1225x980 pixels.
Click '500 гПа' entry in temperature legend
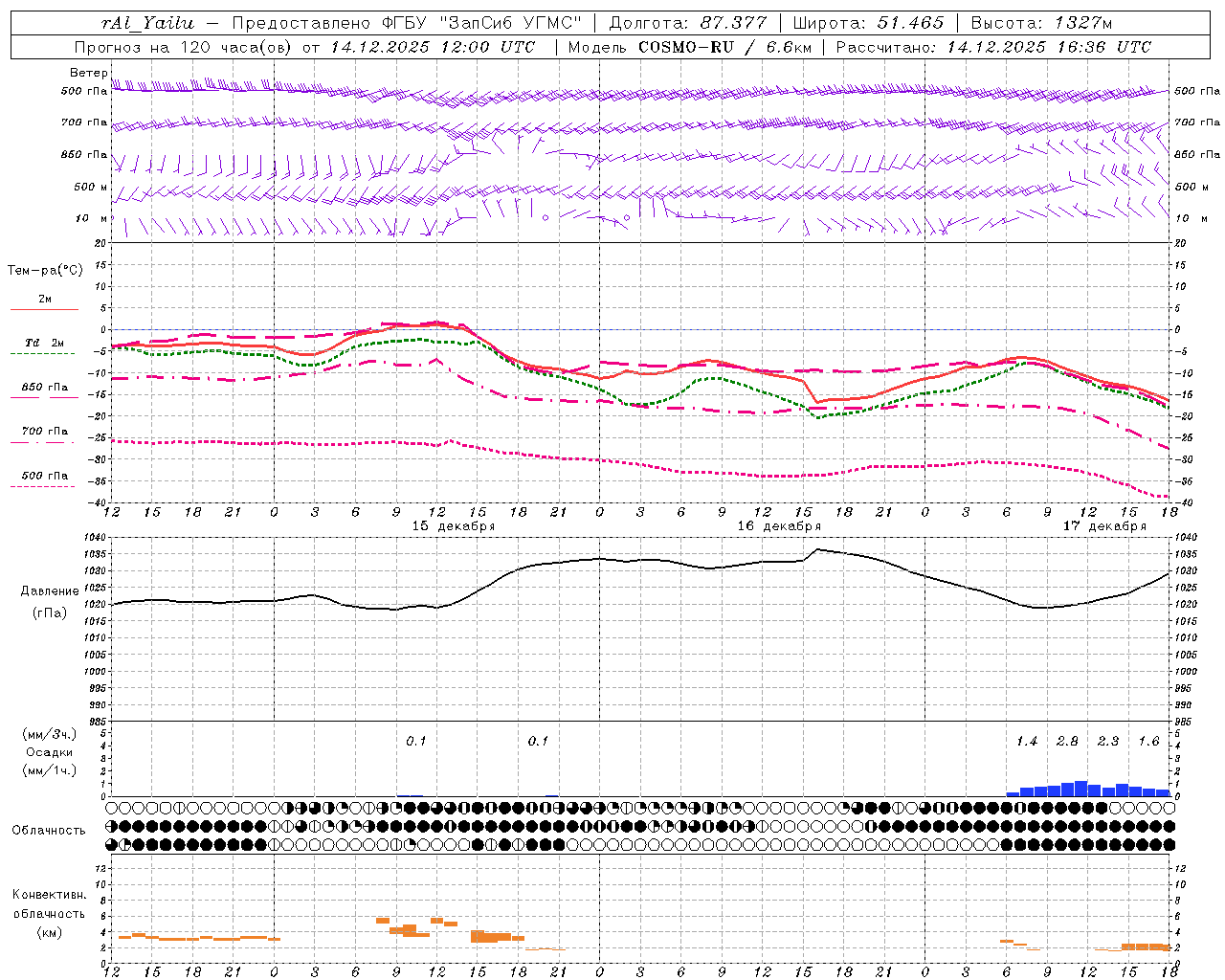(45, 476)
